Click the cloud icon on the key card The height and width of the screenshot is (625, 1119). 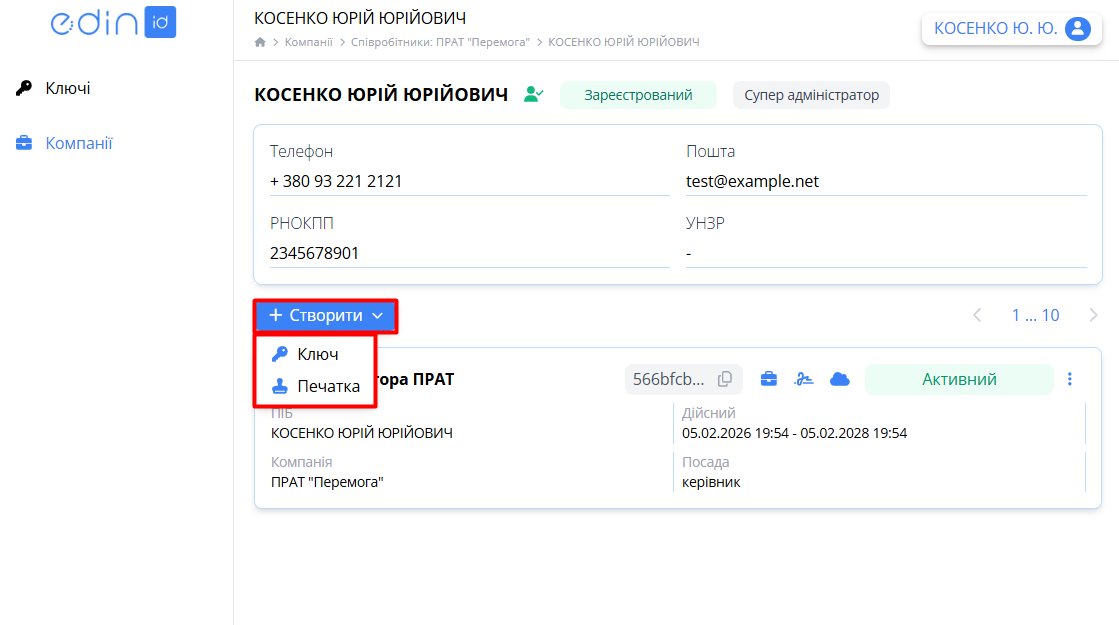(840, 379)
